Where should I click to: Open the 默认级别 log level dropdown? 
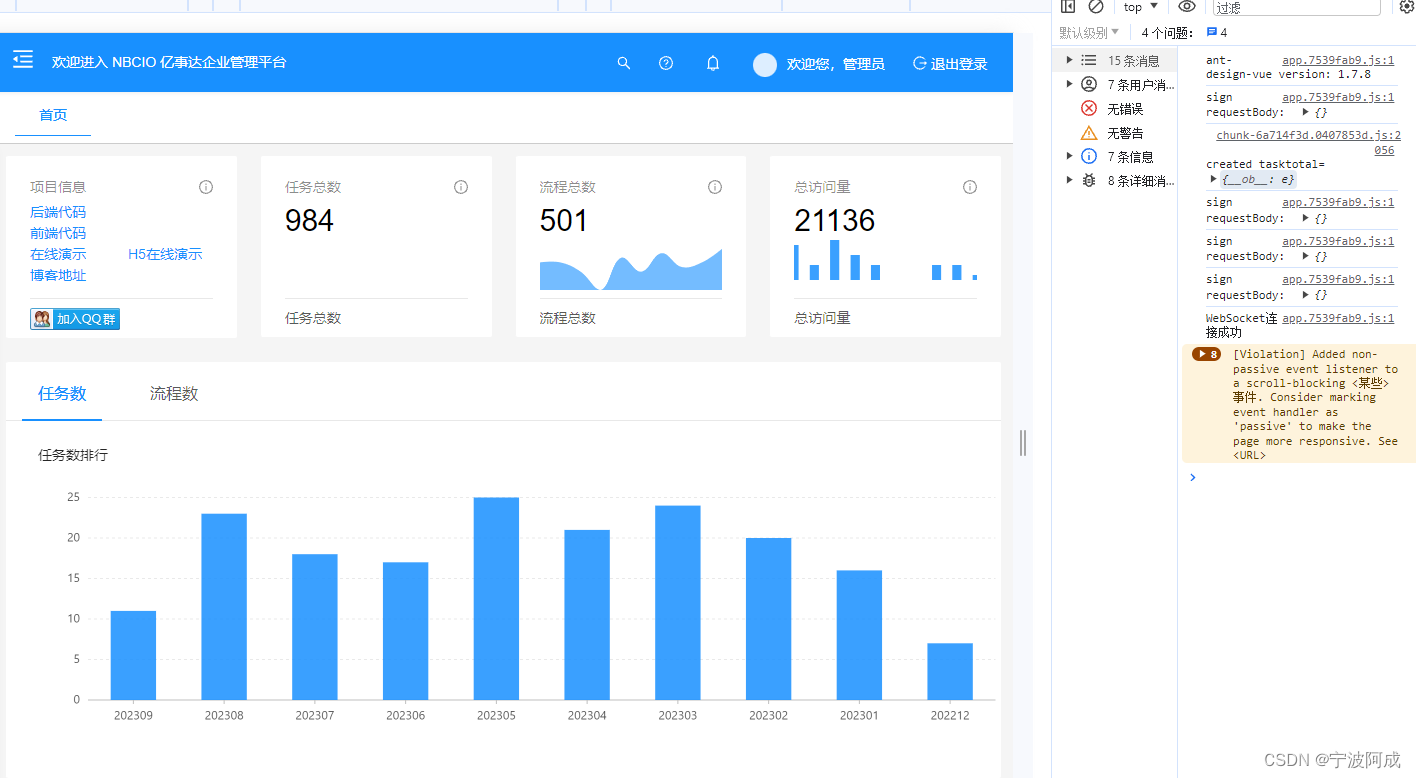1089,33
